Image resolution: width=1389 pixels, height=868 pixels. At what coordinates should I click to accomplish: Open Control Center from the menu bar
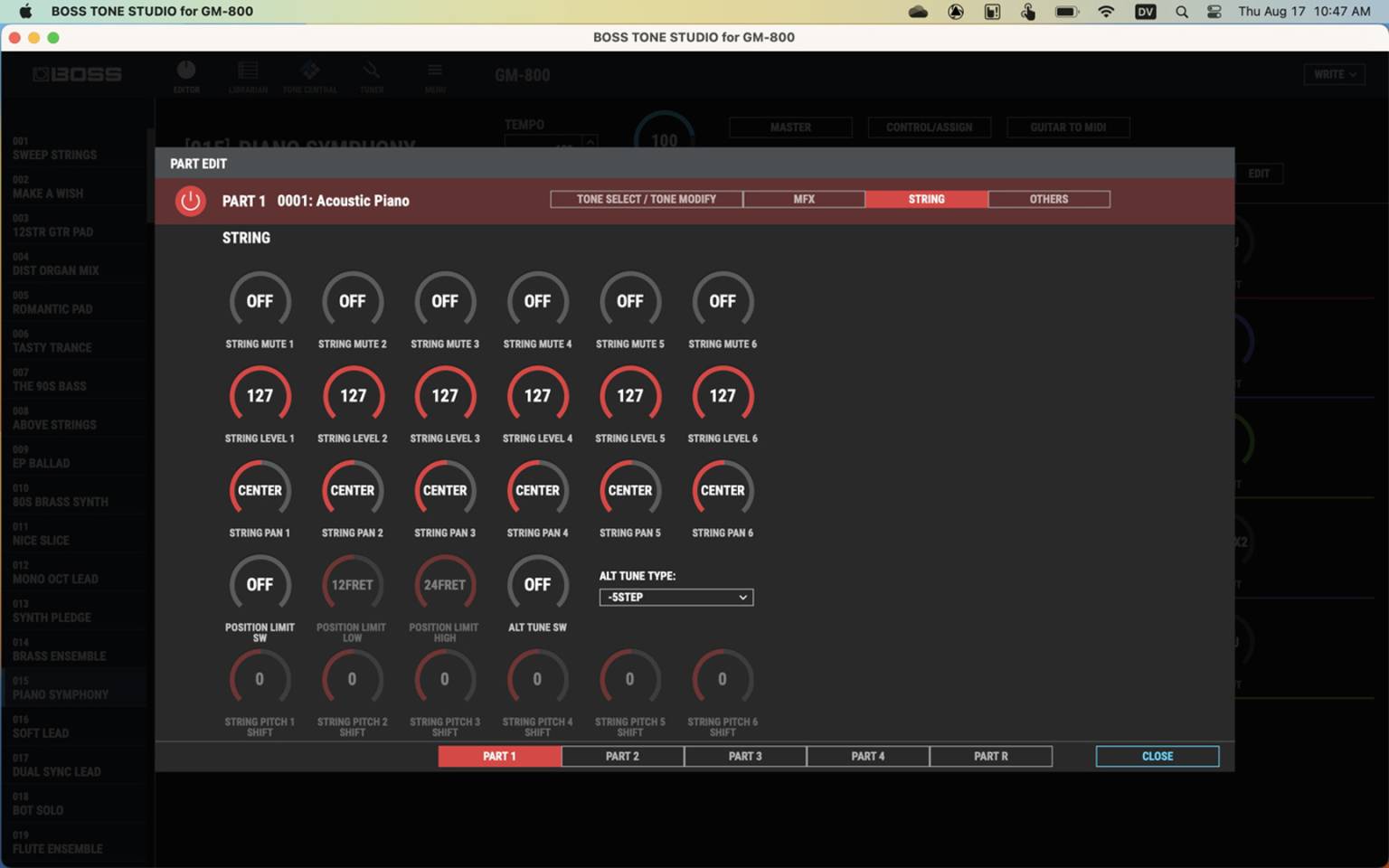pyautogui.click(x=1214, y=12)
